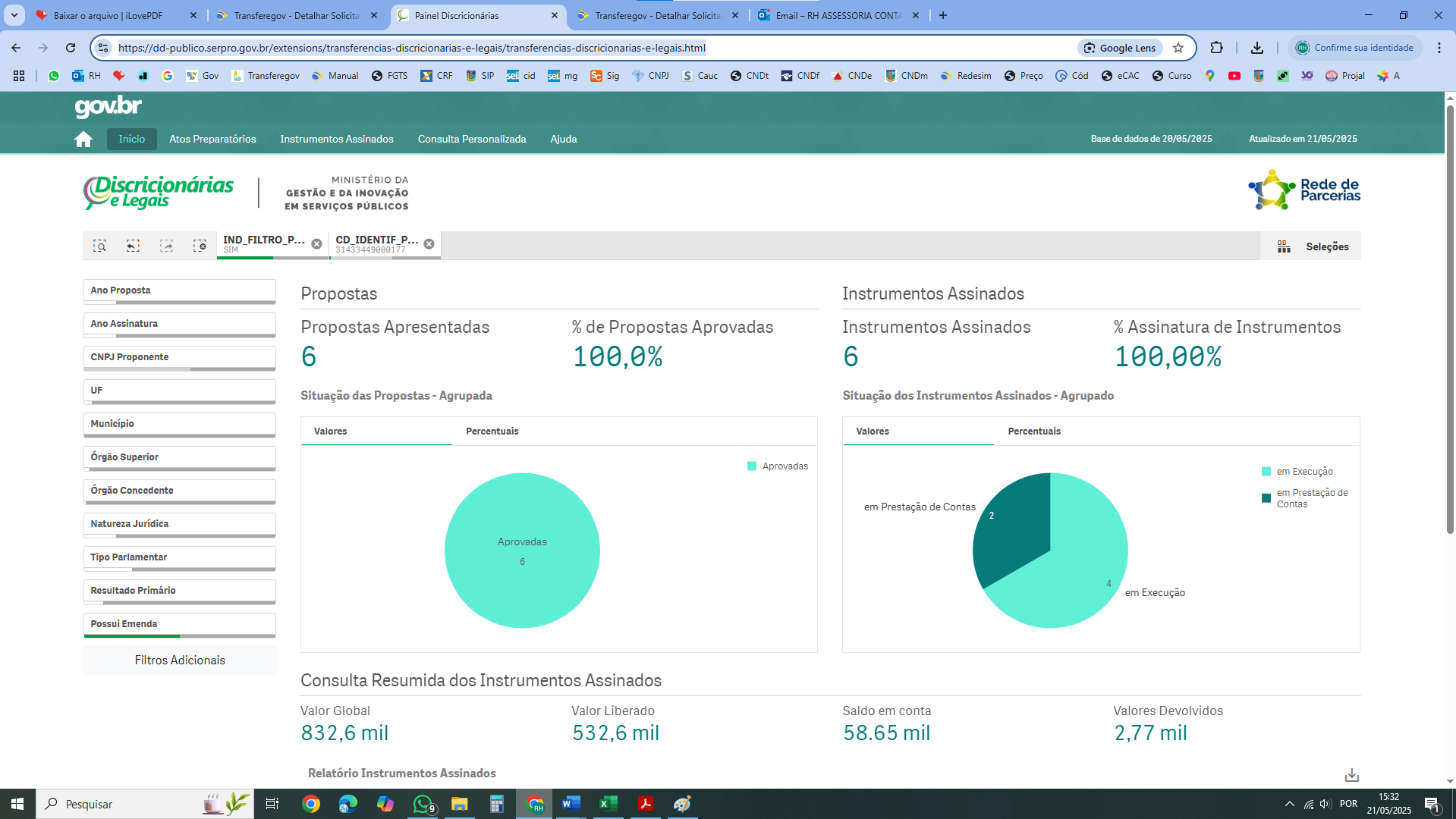Remove IND_FILTRO_P selection chip
The height and width of the screenshot is (819, 1456).
(316, 244)
